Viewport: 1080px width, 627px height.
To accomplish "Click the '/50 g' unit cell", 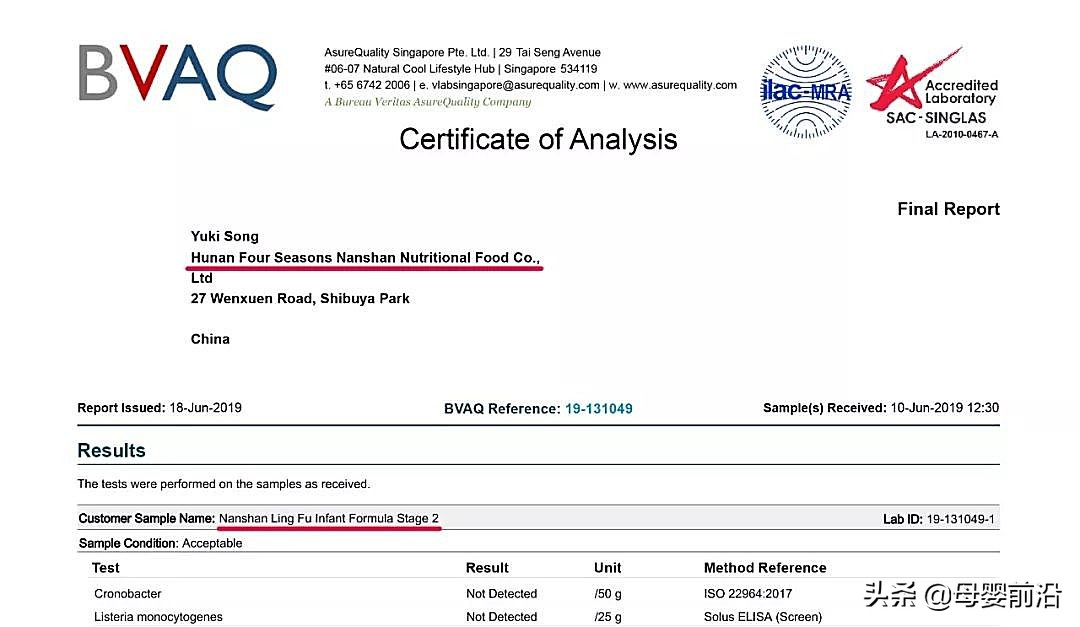I will click(608, 593).
